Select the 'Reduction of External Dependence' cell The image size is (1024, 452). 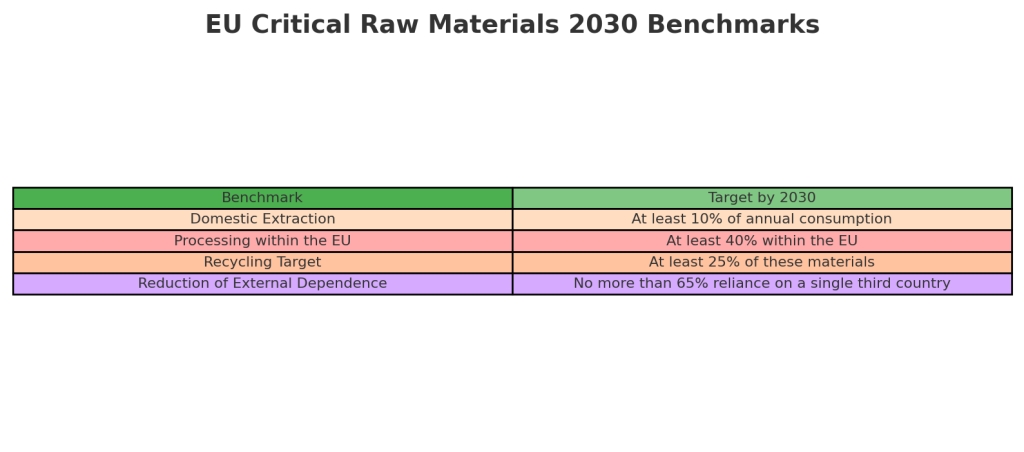262,284
